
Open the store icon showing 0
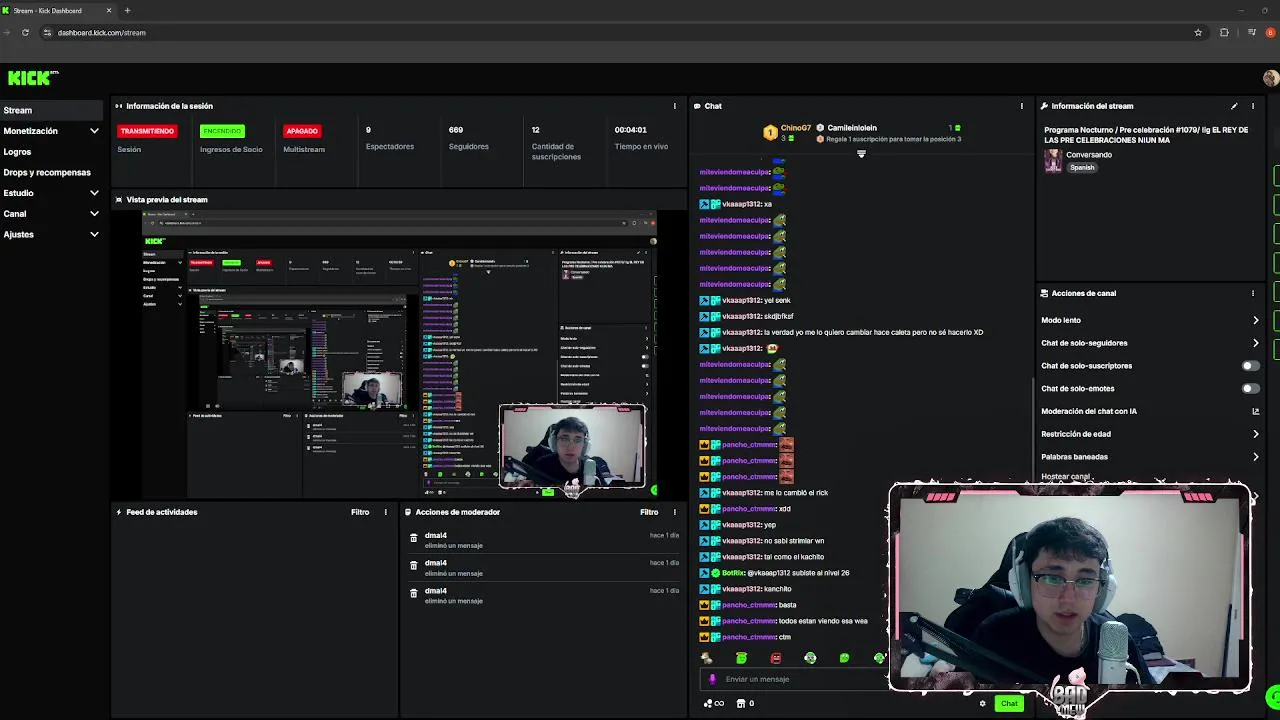click(x=745, y=703)
